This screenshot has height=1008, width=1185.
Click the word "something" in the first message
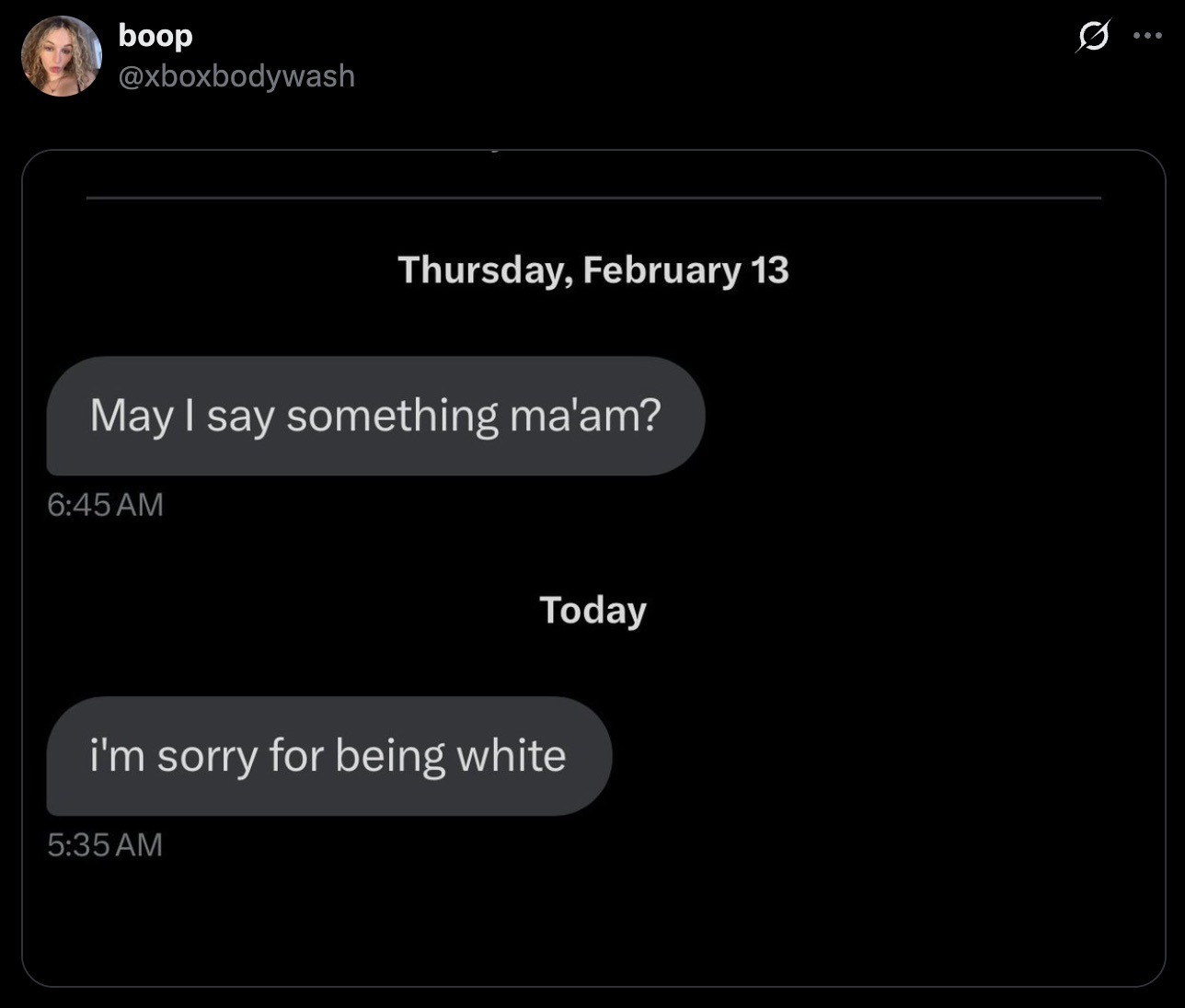point(392,416)
